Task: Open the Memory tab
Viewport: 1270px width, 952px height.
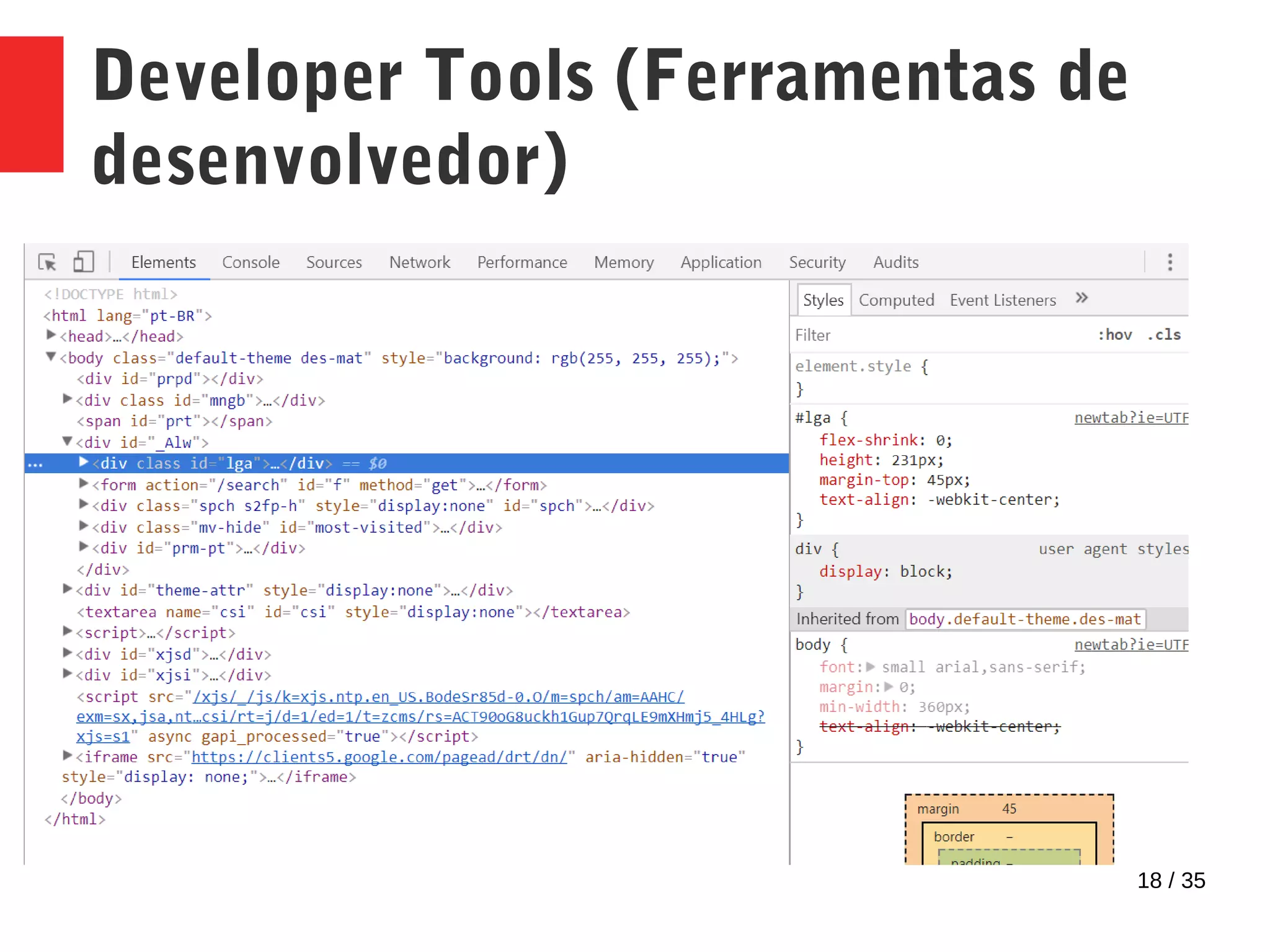Action: point(624,262)
